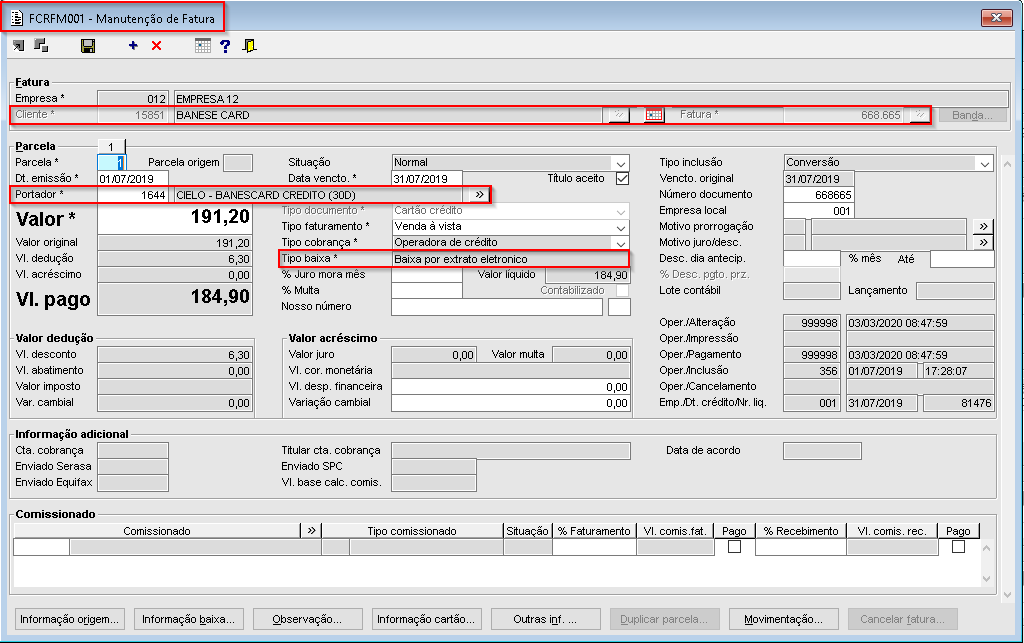Exit the form using the yellow door icon
This screenshot has height=643, width=1024.
249,46
